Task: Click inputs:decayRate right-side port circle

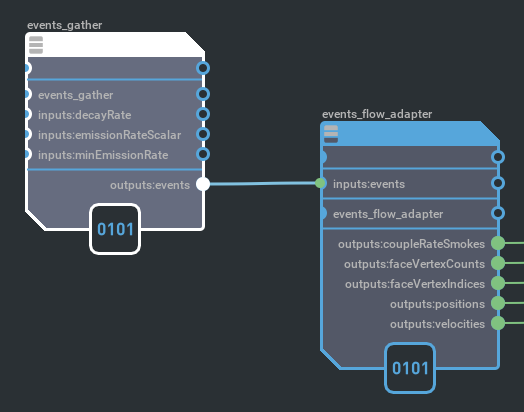Action: click(x=203, y=114)
